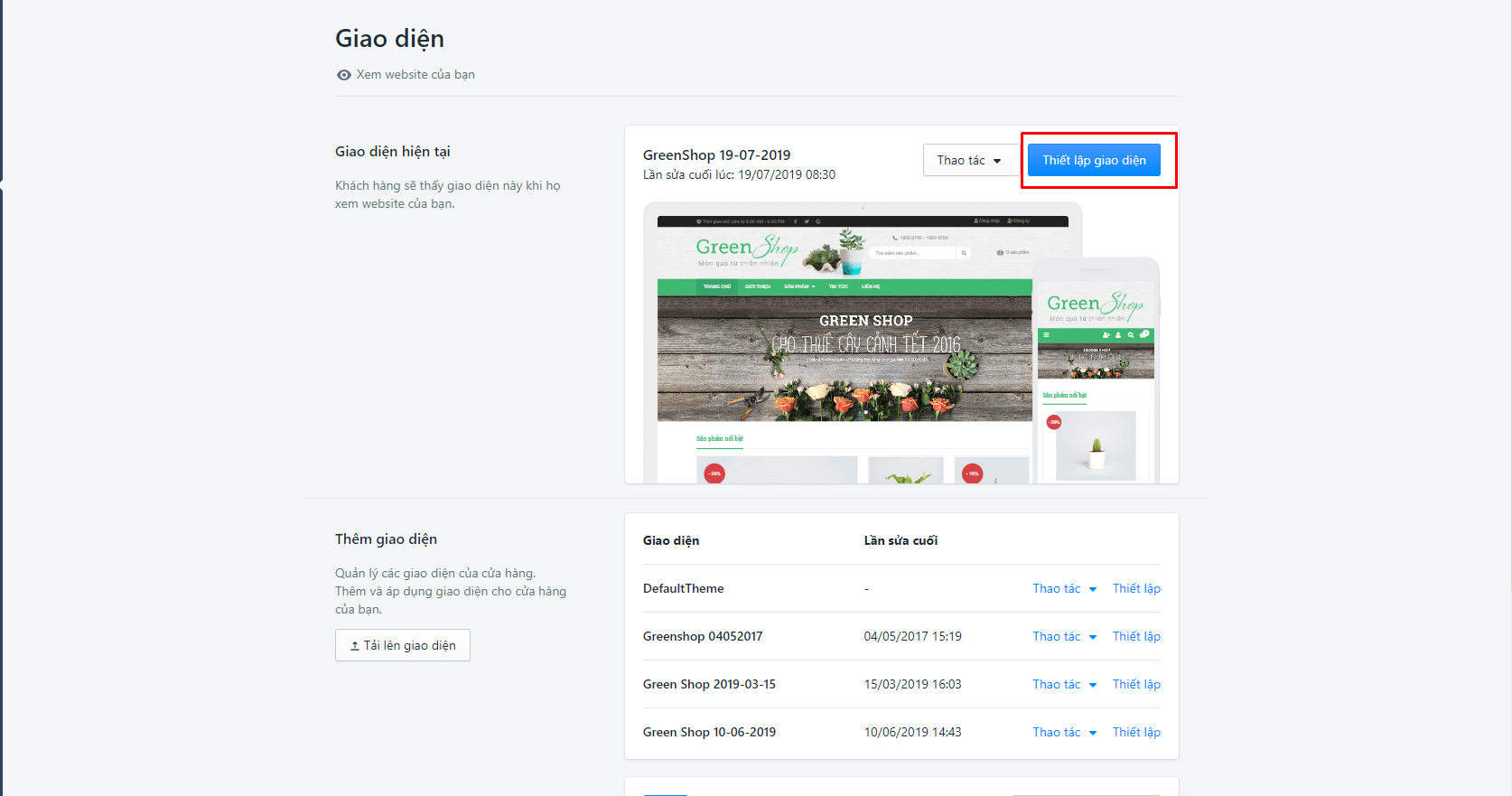
Task: Click Thiết lập giao diện button
Action: click(x=1094, y=160)
